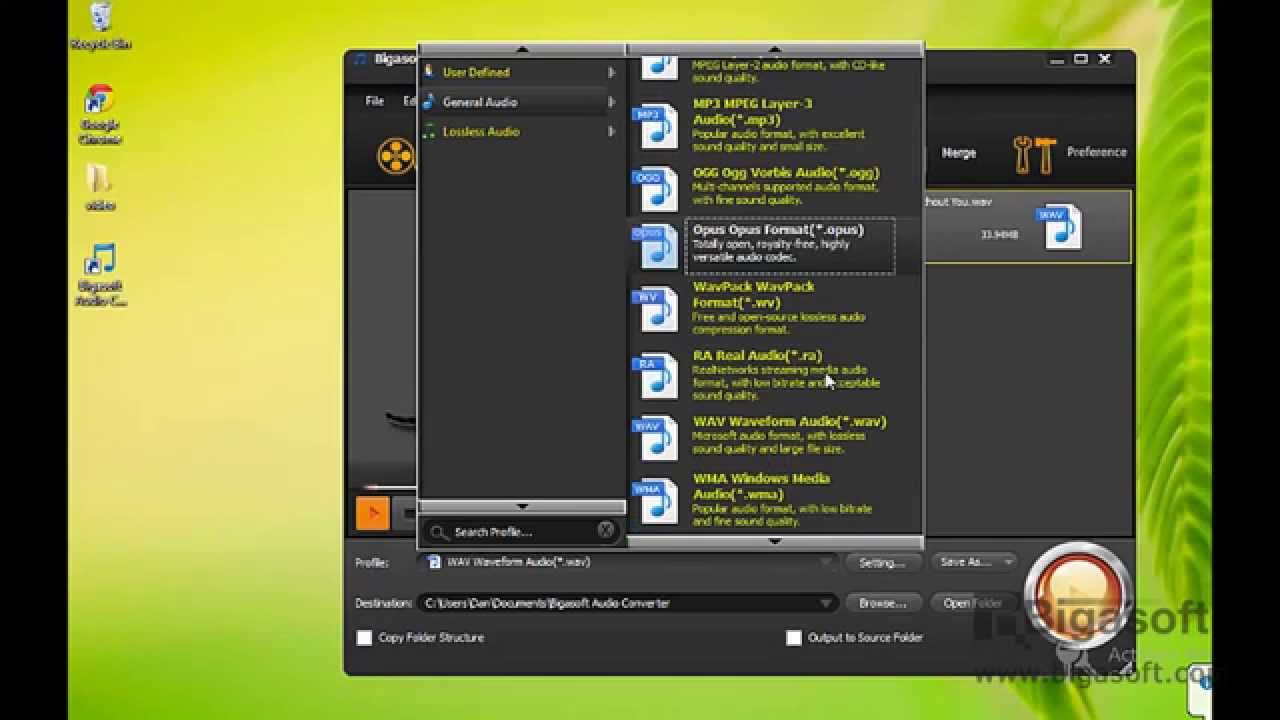Screen dimensions: 1280x720
Task: Open the video folder on desktop
Action: click(99, 187)
